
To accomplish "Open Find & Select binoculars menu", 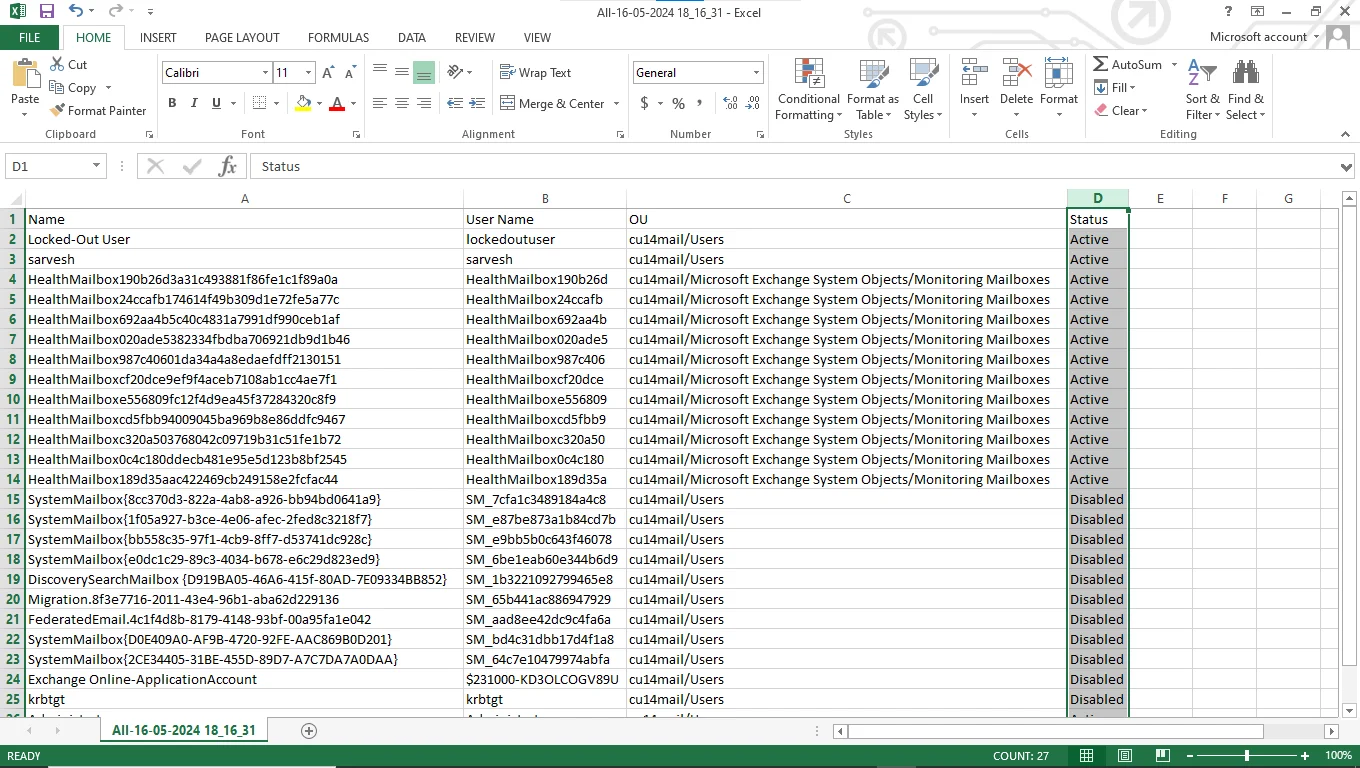I will pyautogui.click(x=1245, y=89).
